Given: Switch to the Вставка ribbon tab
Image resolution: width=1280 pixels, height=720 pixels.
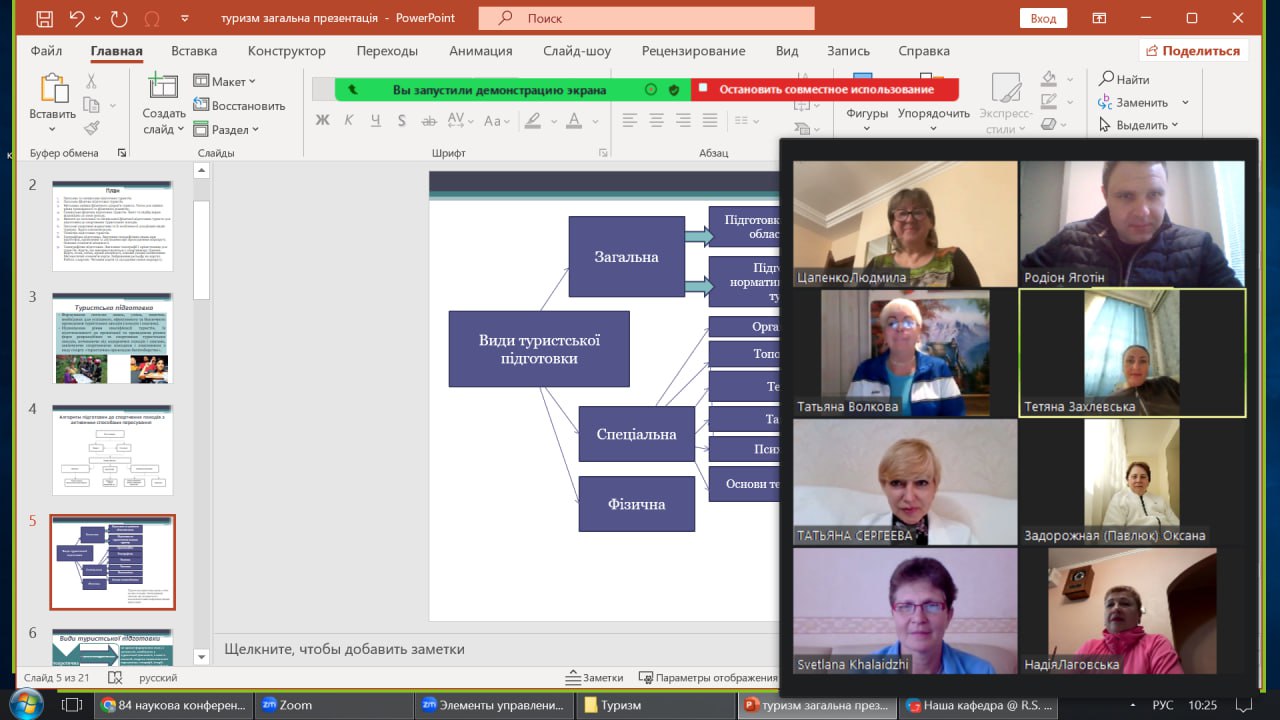Looking at the screenshot, I should tap(194, 51).
